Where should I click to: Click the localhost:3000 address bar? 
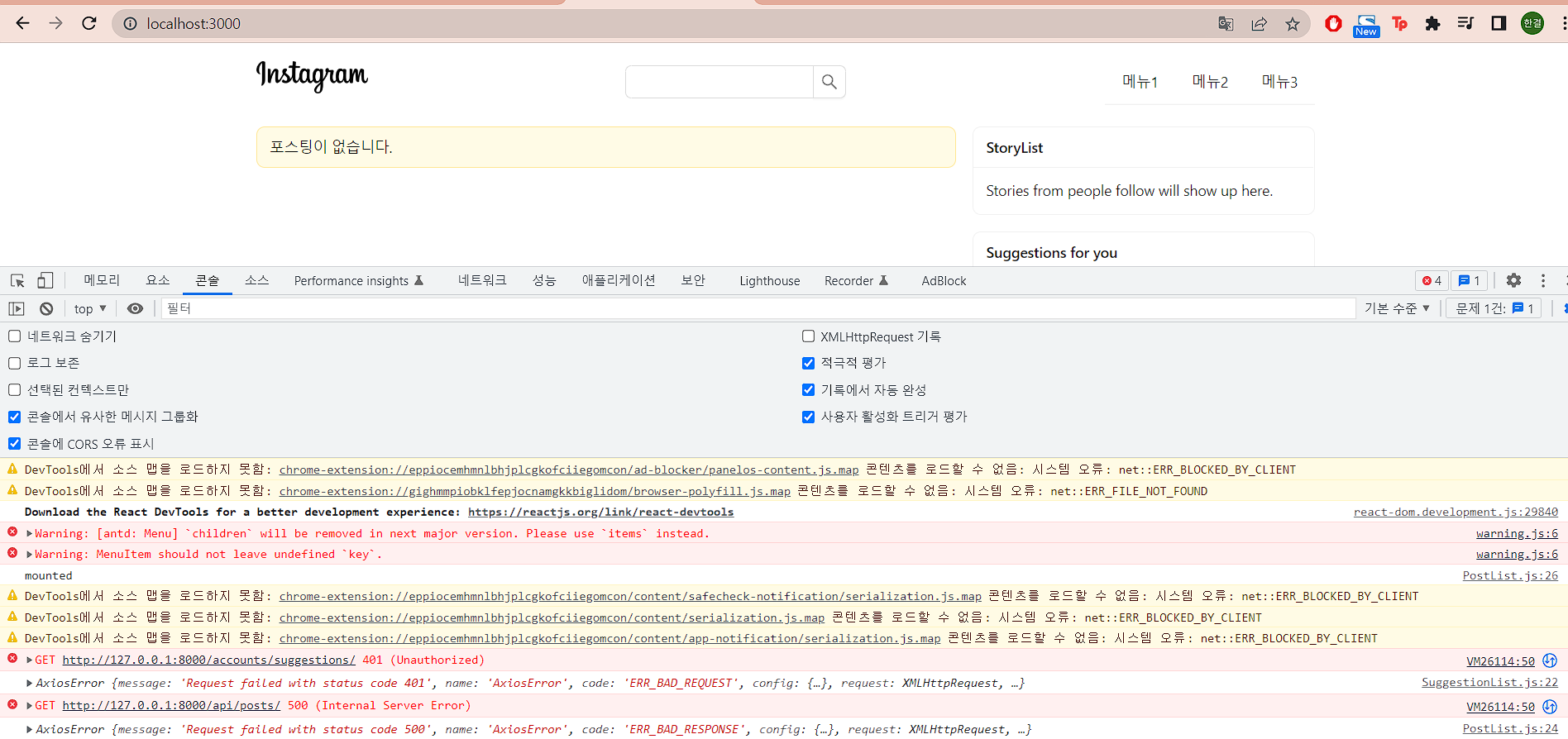662,24
